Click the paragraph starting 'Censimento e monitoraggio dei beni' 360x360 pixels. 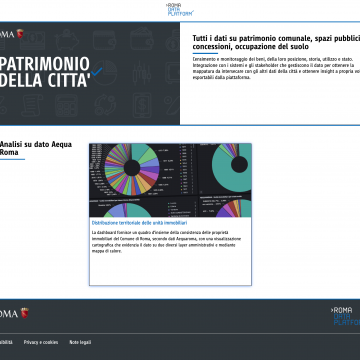(x=276, y=68)
